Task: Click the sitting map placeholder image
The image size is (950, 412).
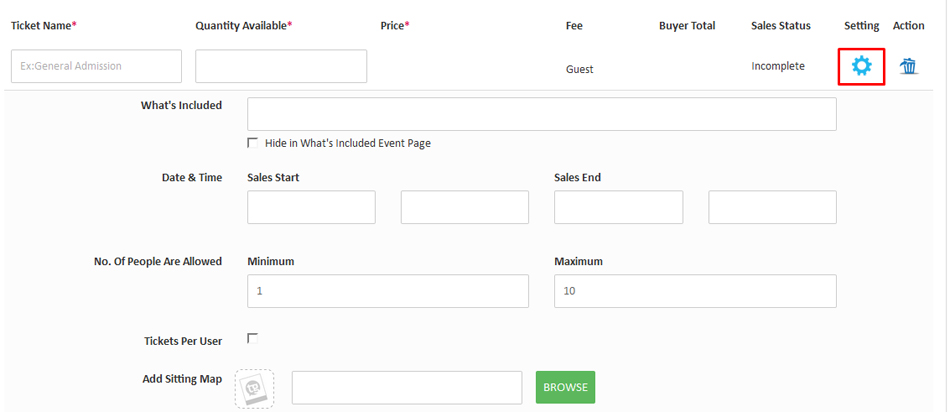Action: 254,388
